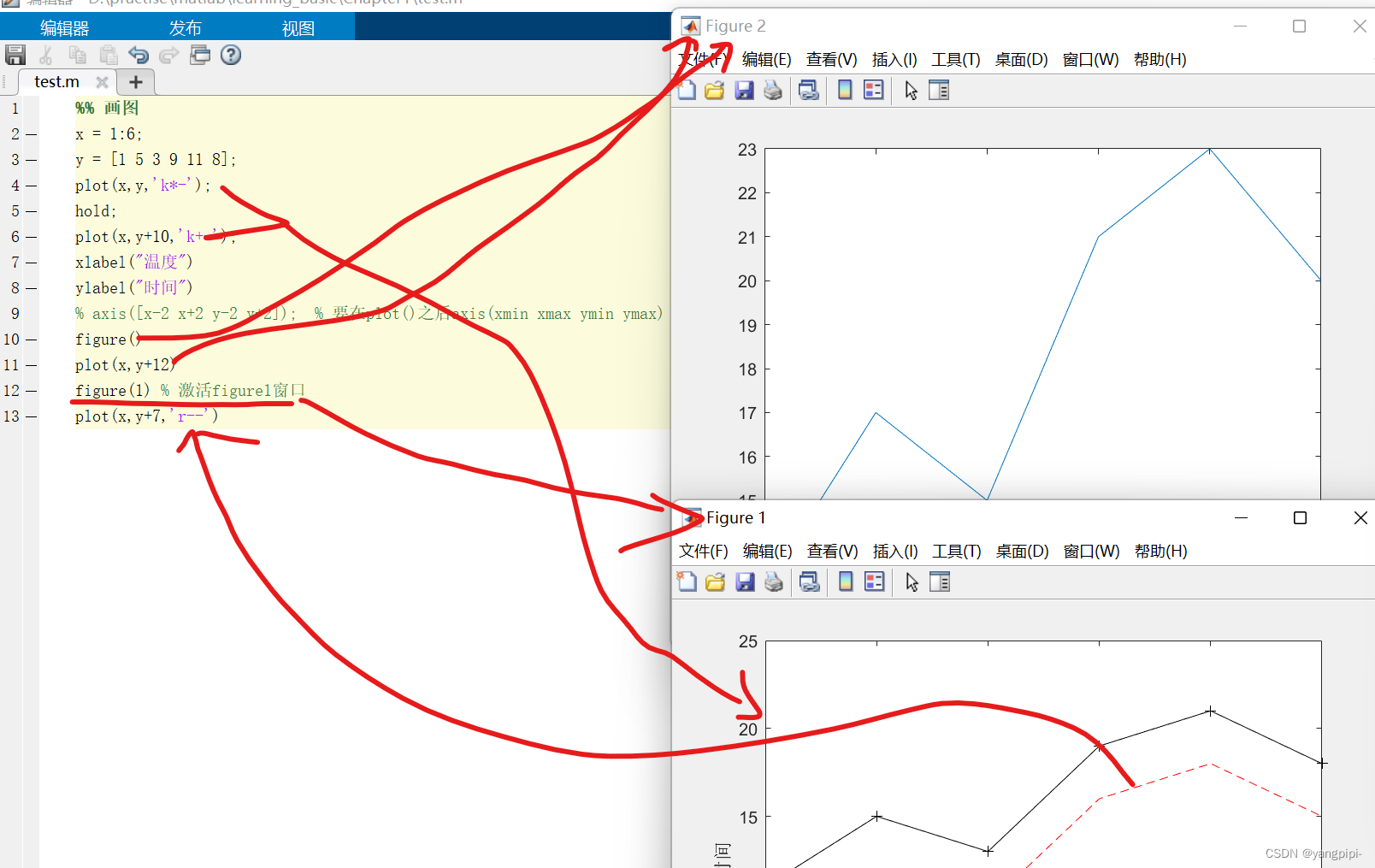This screenshot has width=1375, height=868.
Task: Insert Colorbar in Figure 1 toolbar
Action: click(846, 582)
